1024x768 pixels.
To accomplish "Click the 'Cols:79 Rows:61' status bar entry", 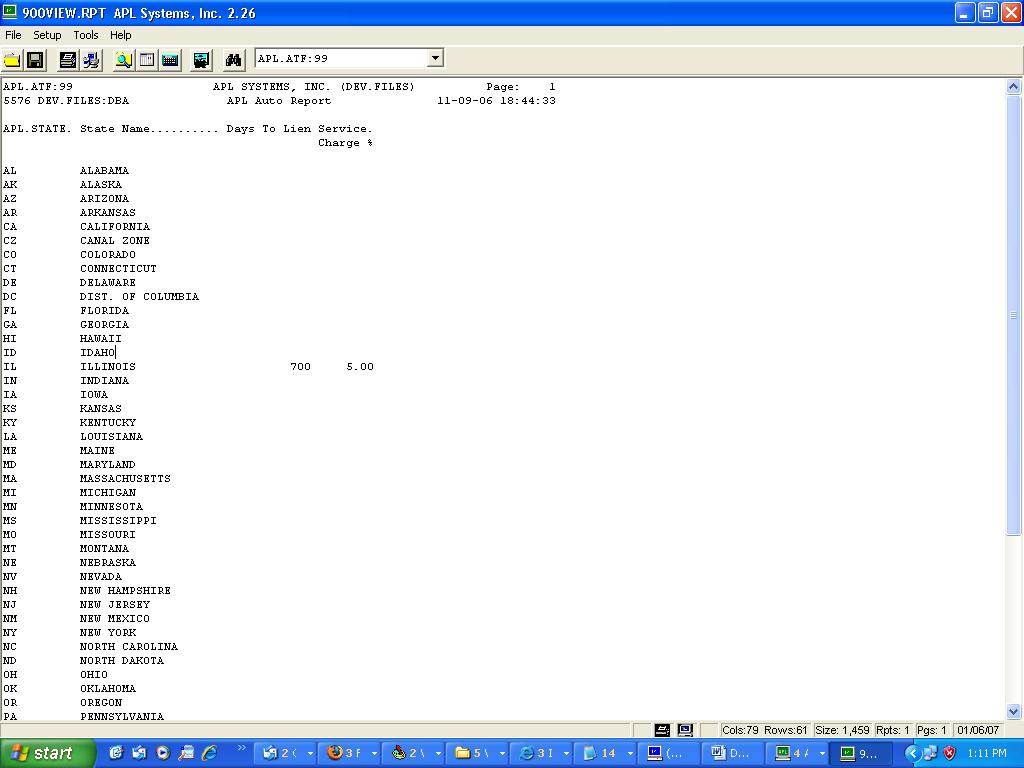I will point(764,730).
